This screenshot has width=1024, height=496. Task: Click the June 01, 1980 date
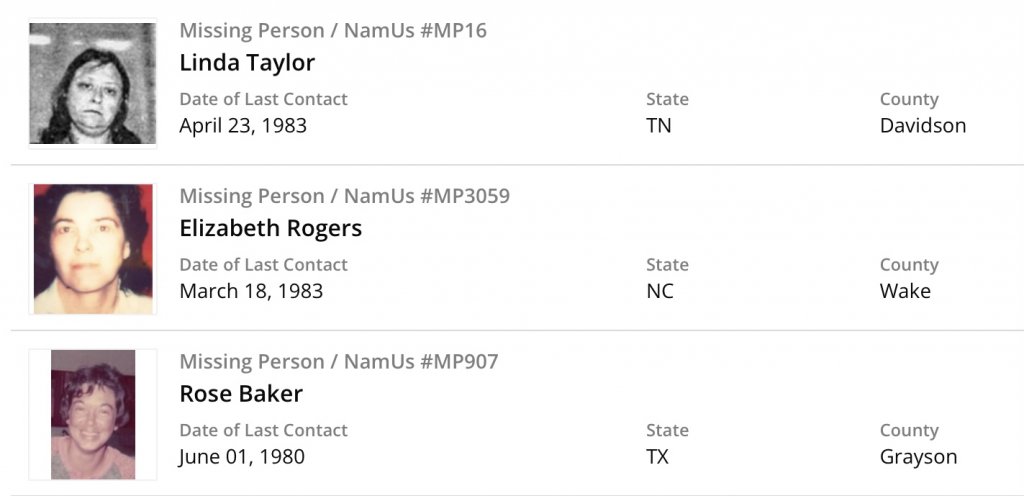[242, 457]
